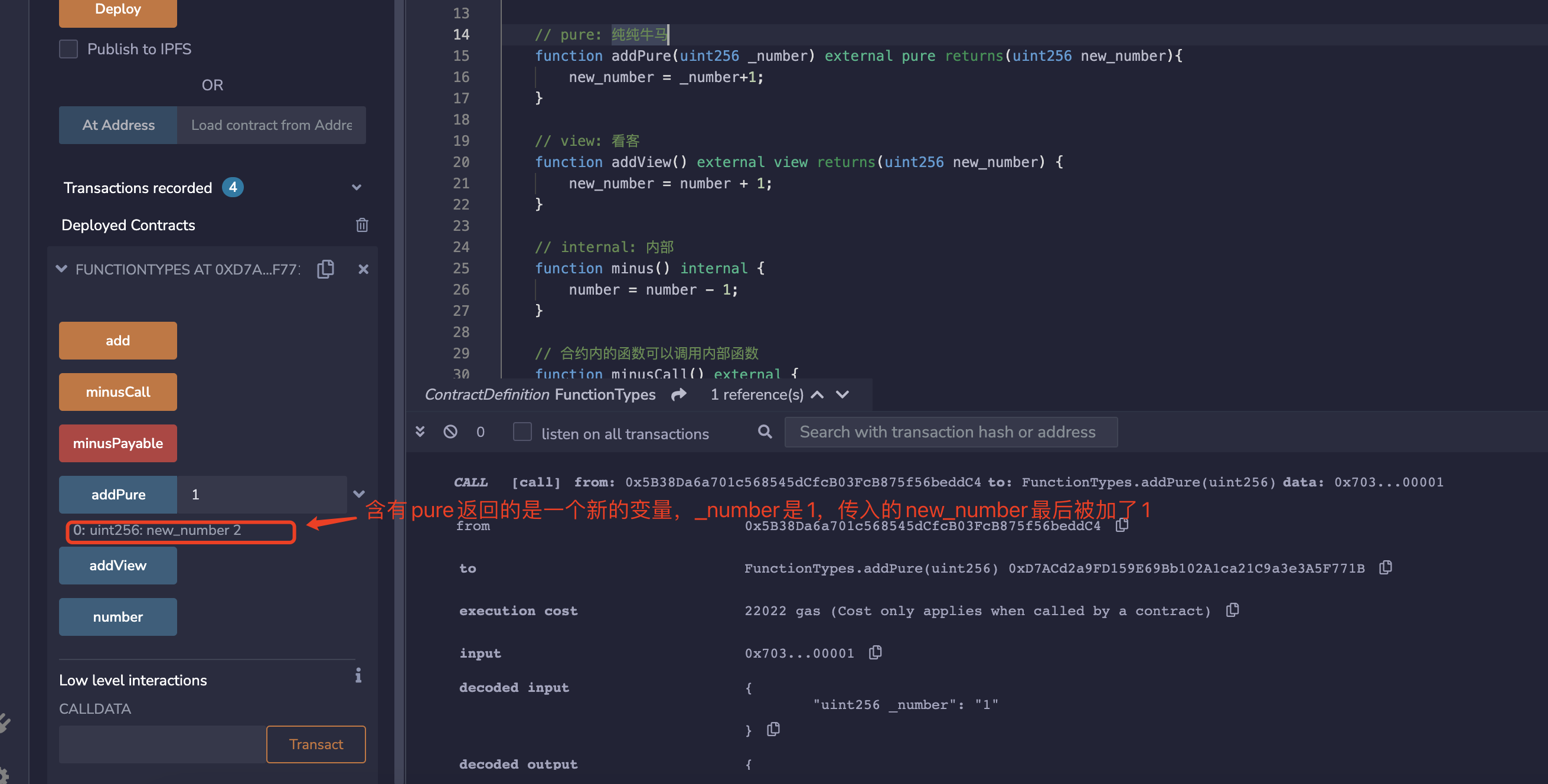This screenshot has width=1548, height=784.
Task: Expand the Transactions recorded section
Action: (357, 187)
